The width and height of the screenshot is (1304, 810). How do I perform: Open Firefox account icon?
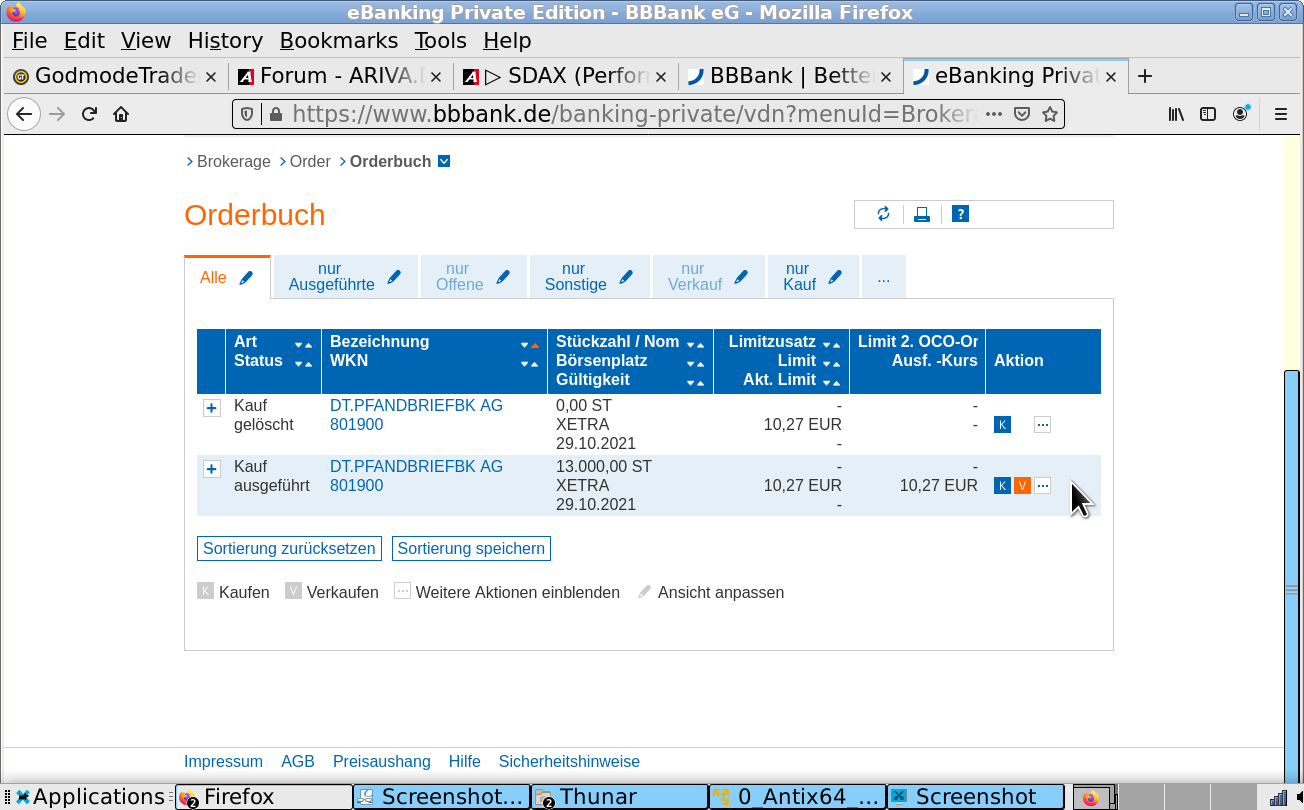click(x=1240, y=114)
